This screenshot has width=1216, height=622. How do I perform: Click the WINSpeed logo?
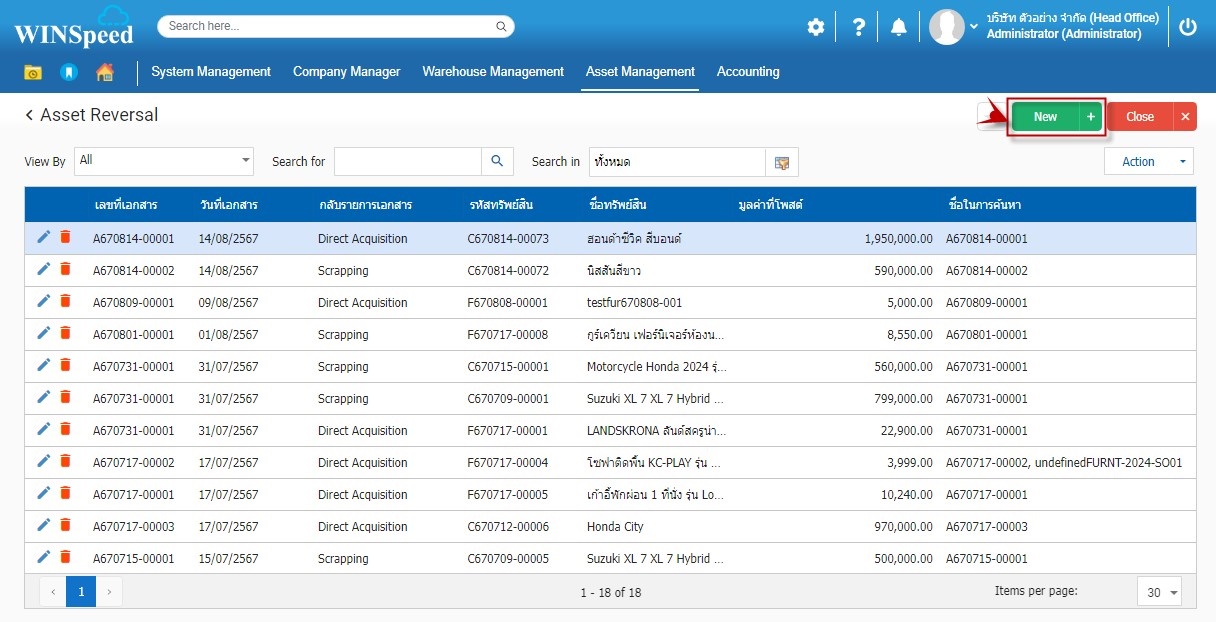(73, 28)
